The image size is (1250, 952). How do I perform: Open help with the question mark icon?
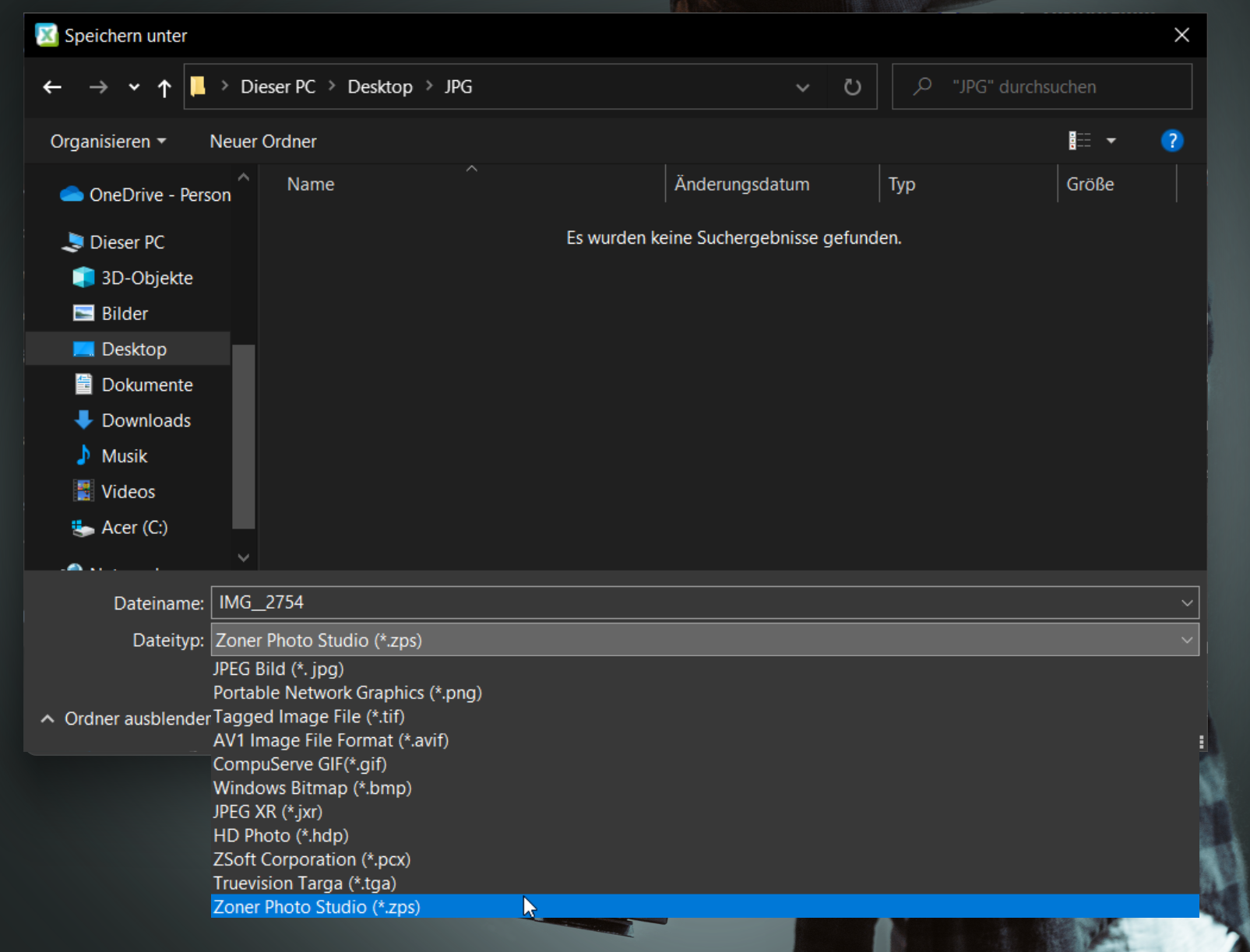(x=1171, y=141)
